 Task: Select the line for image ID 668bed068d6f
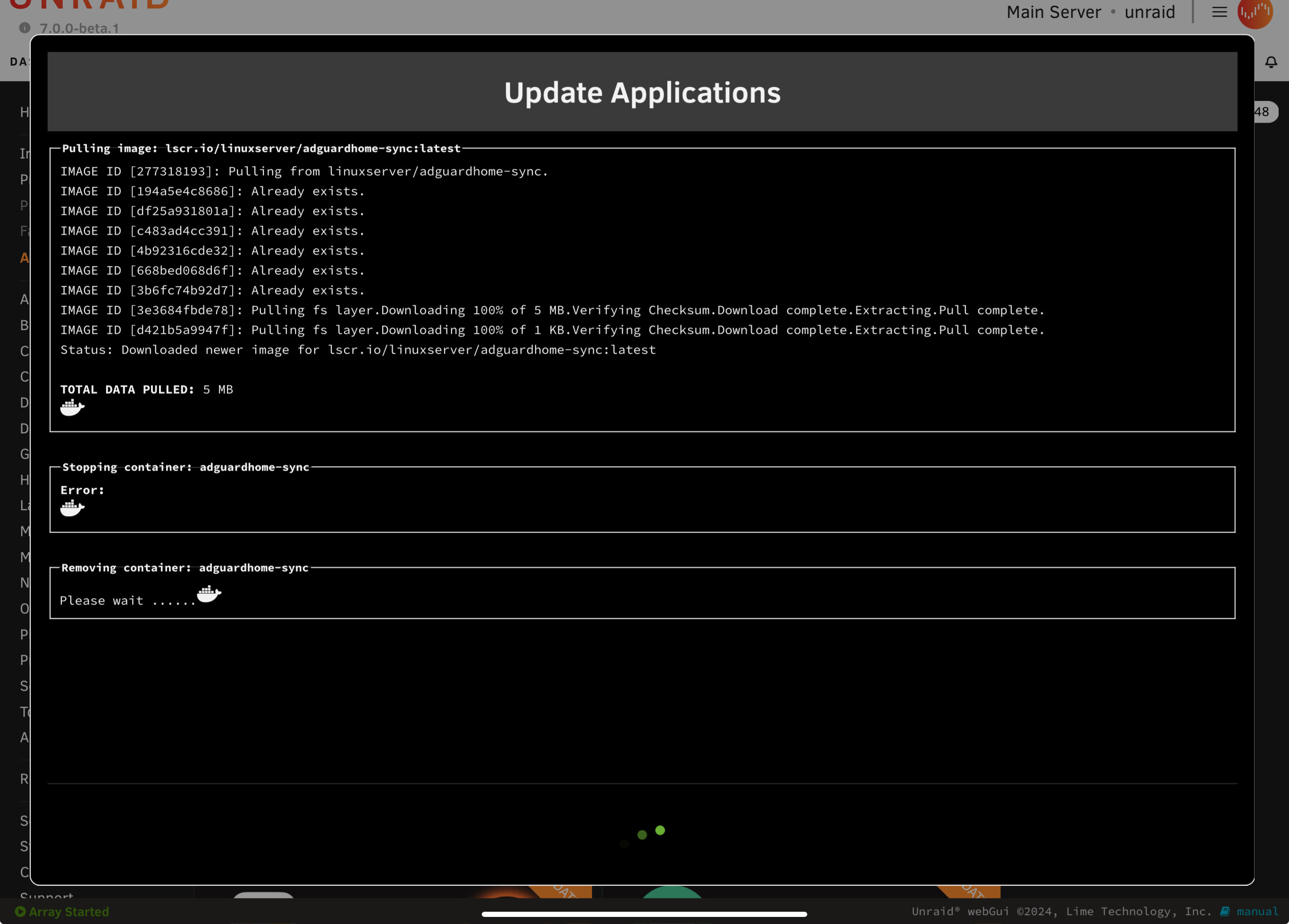[x=213, y=270]
